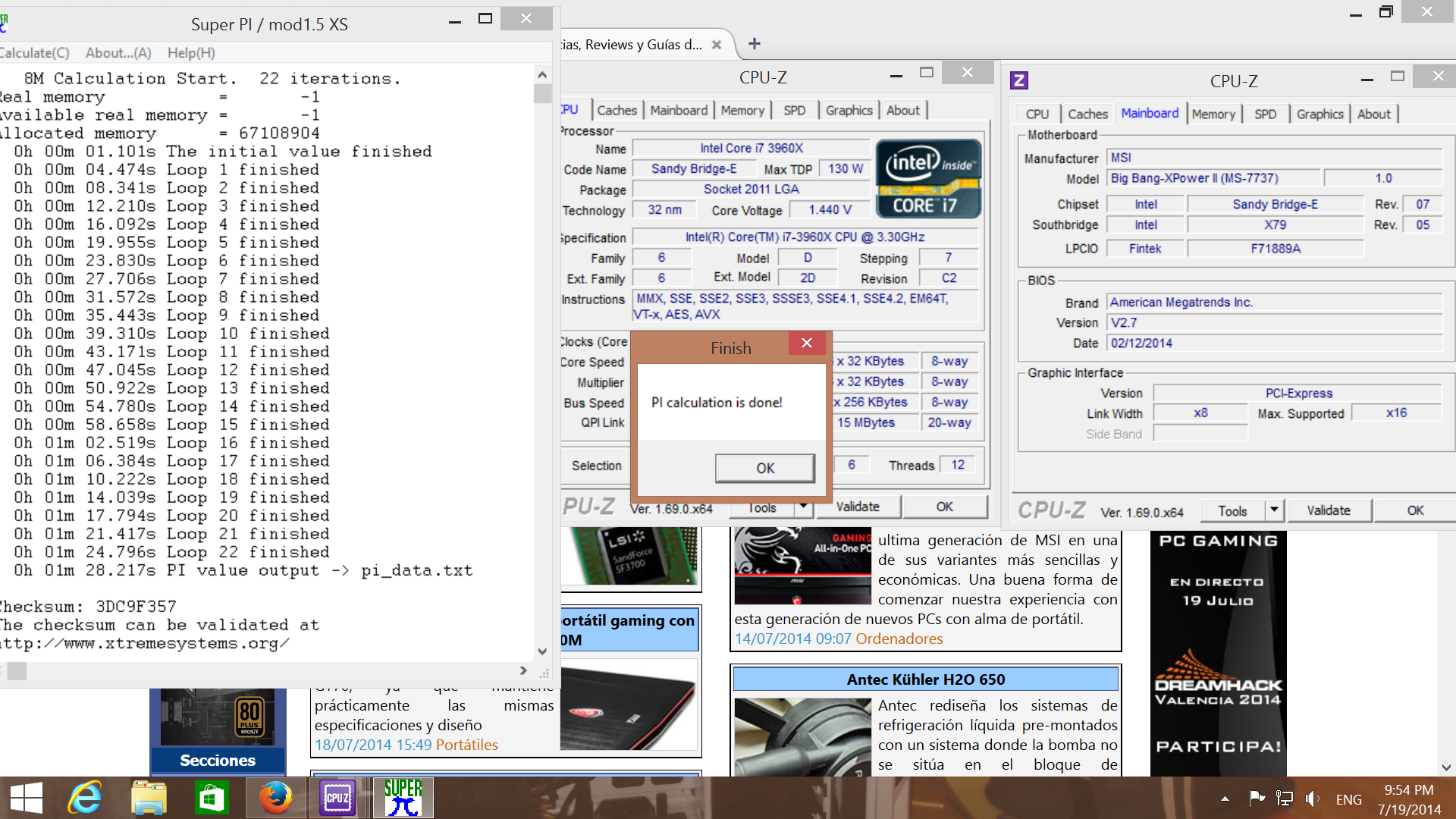
Task: Switch to Firefox in the taskbar
Action: click(275, 799)
